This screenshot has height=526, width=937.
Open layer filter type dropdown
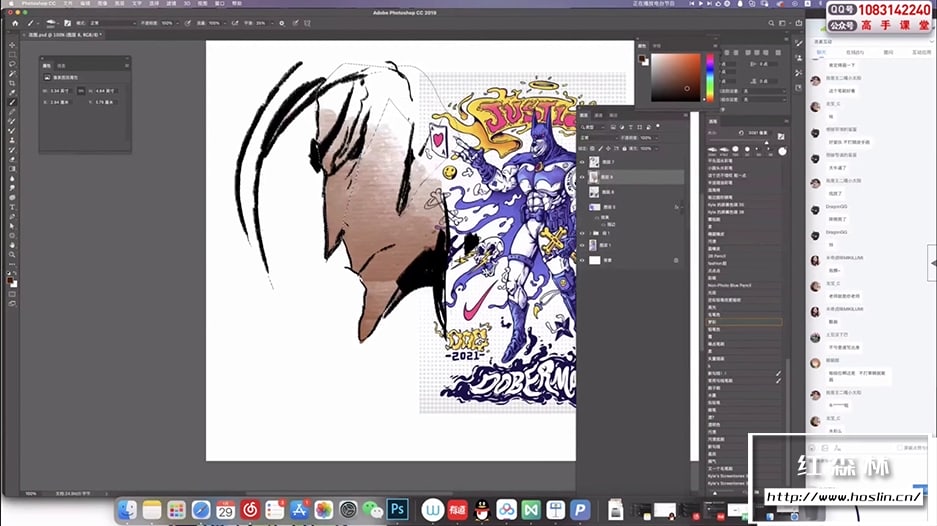[x=594, y=127]
